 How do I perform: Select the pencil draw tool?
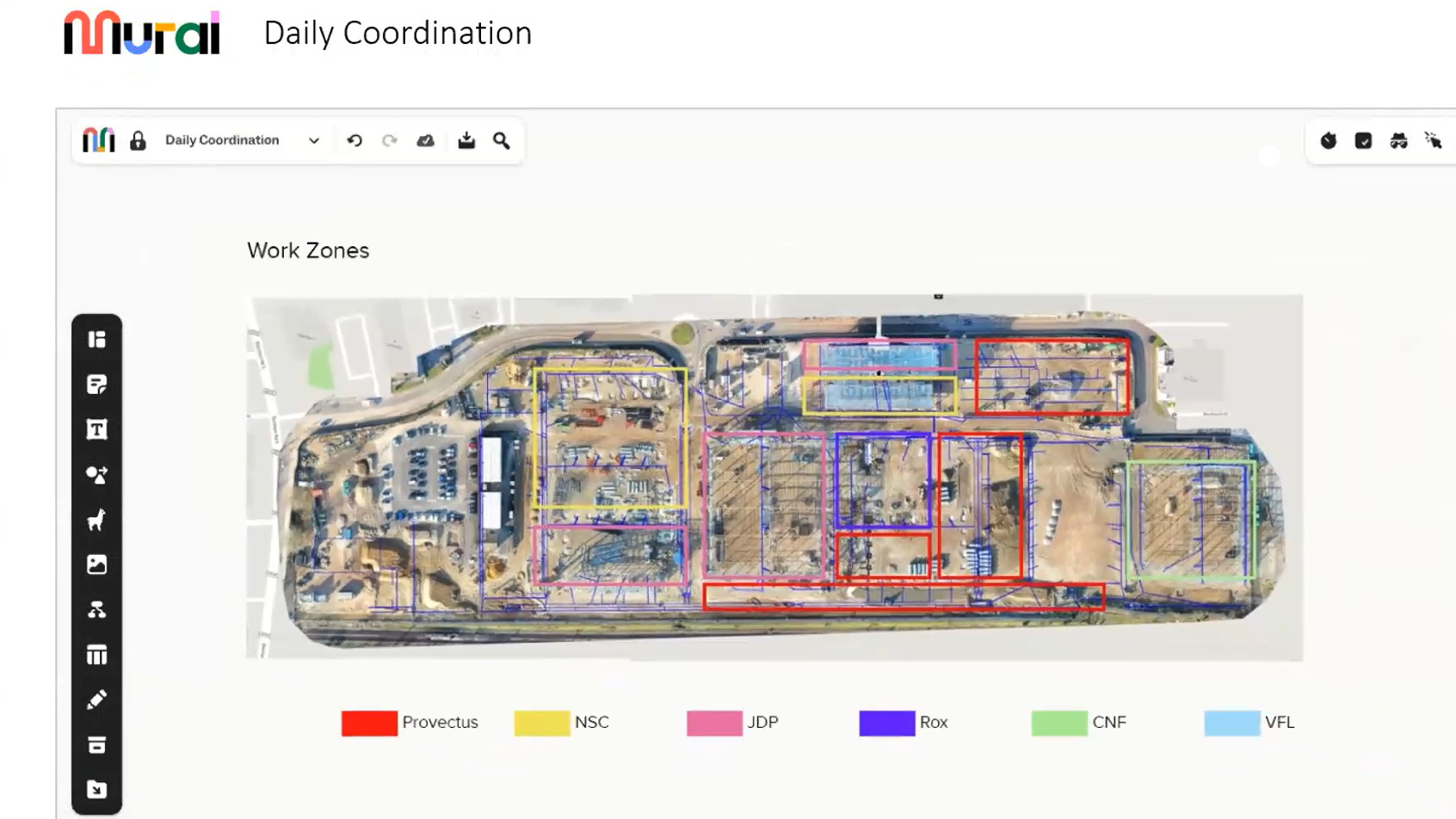pyautogui.click(x=96, y=700)
